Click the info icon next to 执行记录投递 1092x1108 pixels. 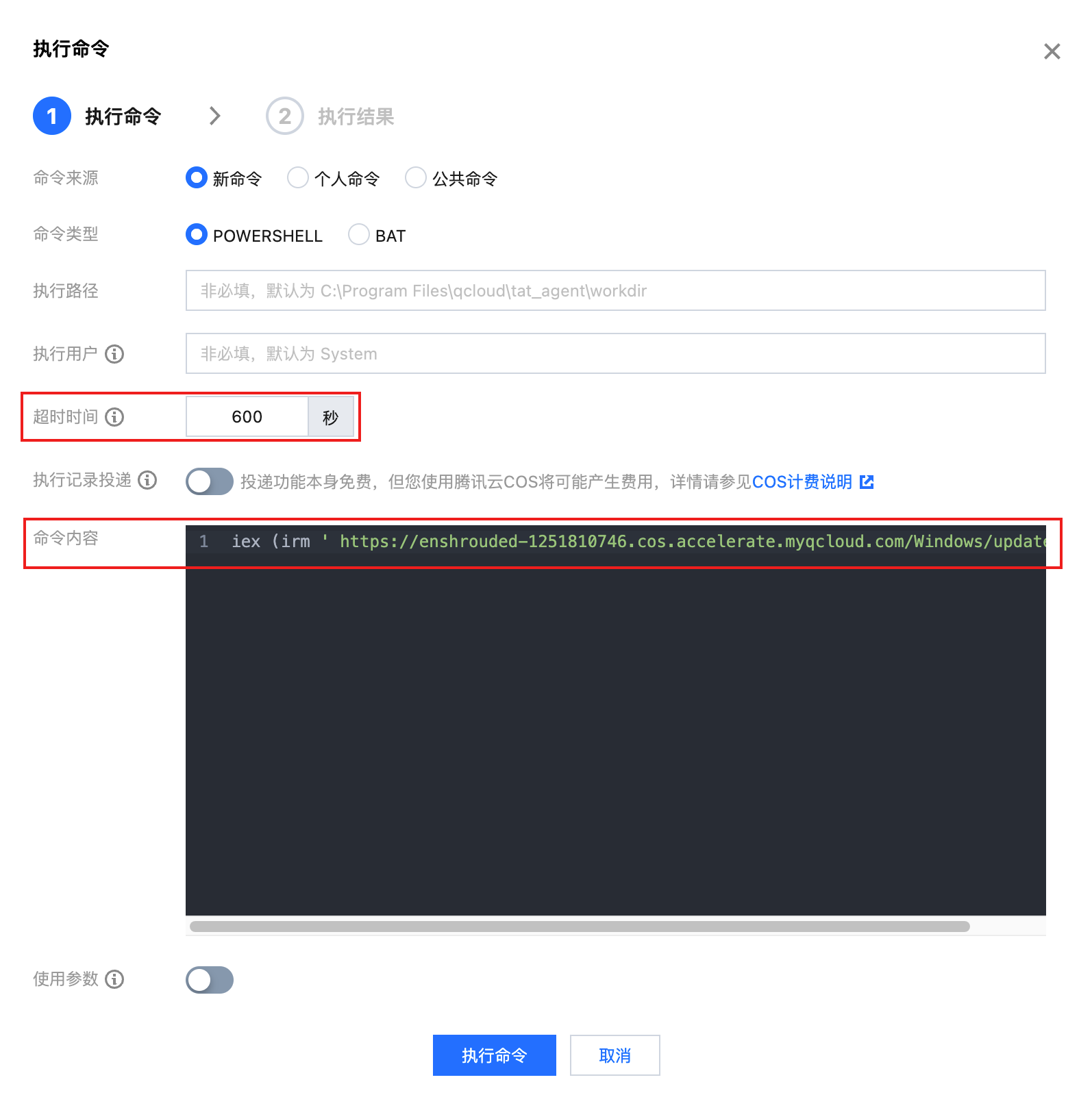[x=147, y=480]
